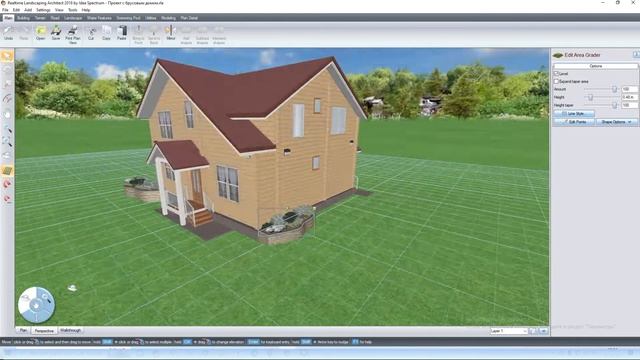The width and height of the screenshot is (640, 360).
Task: Switch to the Plan Detail tab
Action: pyautogui.click(x=189, y=18)
